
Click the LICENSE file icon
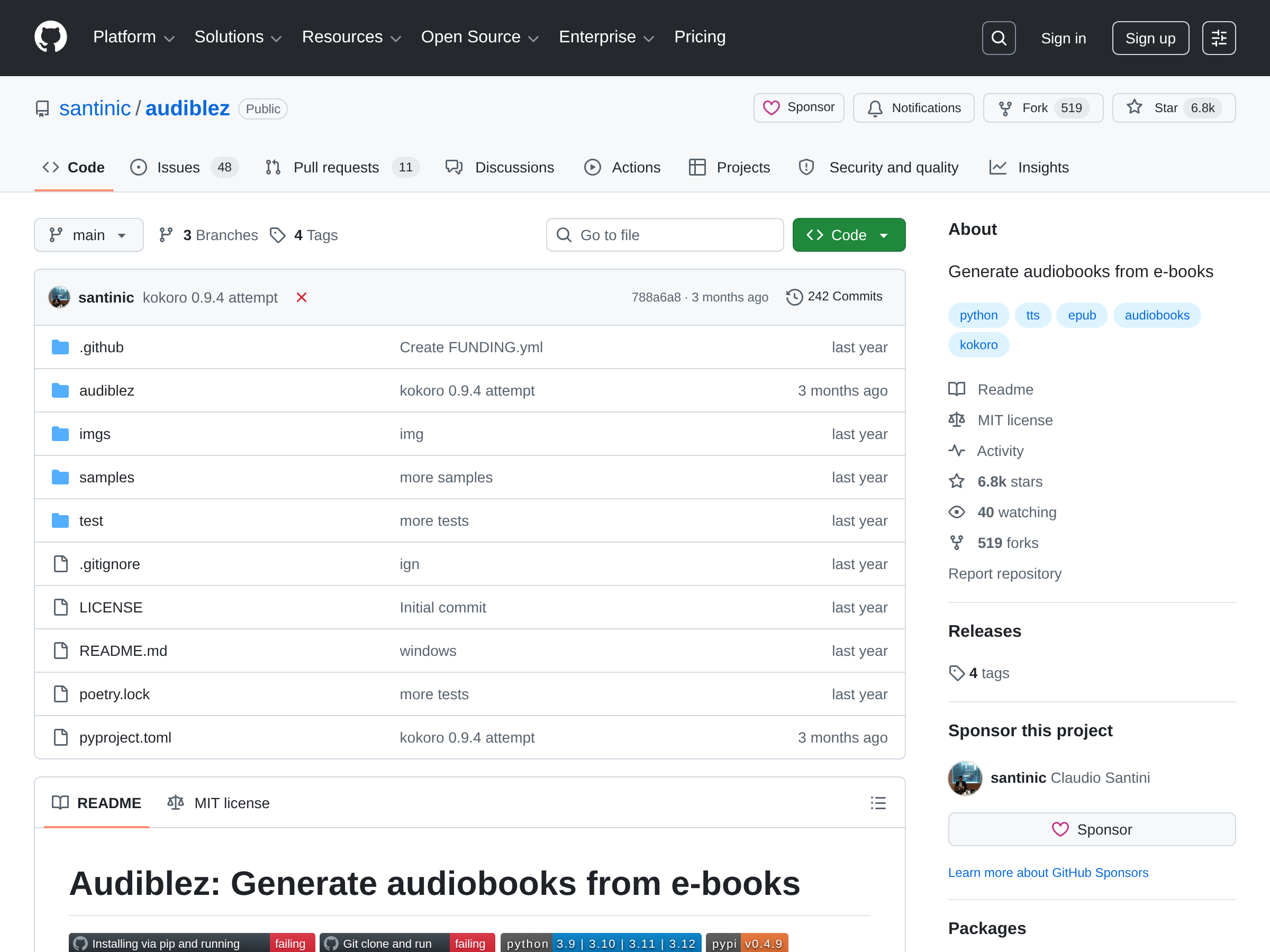tap(60, 607)
